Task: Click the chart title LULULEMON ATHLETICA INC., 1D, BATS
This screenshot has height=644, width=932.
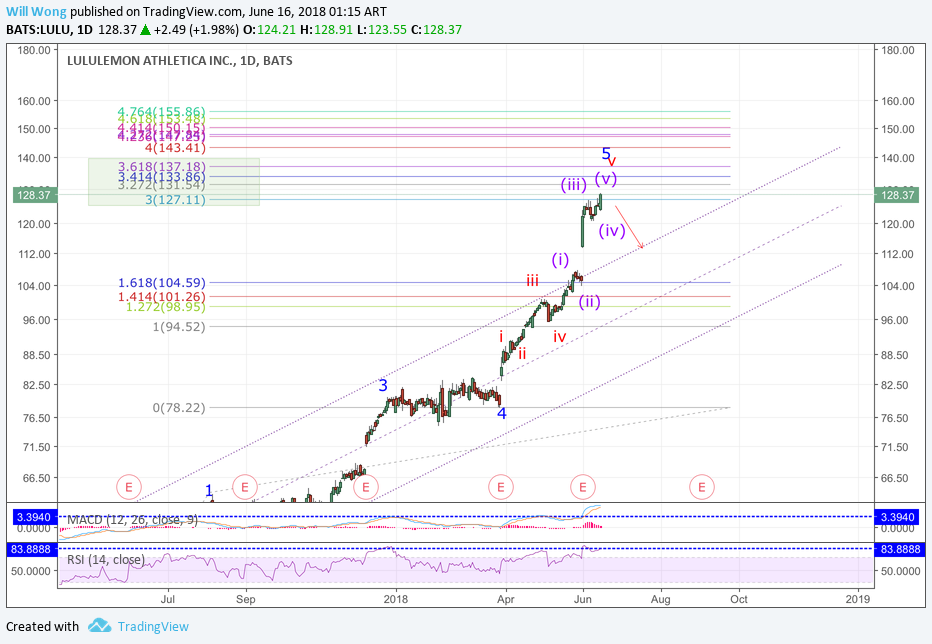Action: coord(180,61)
